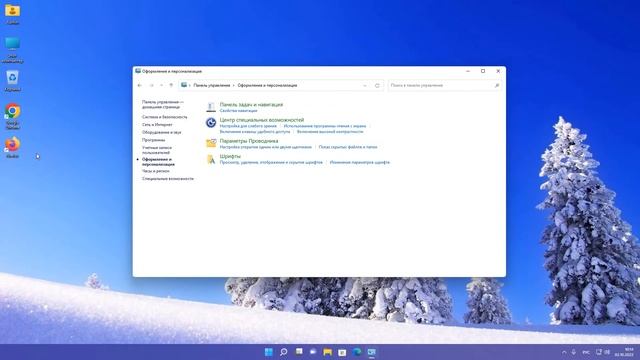This screenshot has height=360, width=640.
Task: Click the Control Panel icon in address bar
Action: pyautogui.click(x=184, y=85)
